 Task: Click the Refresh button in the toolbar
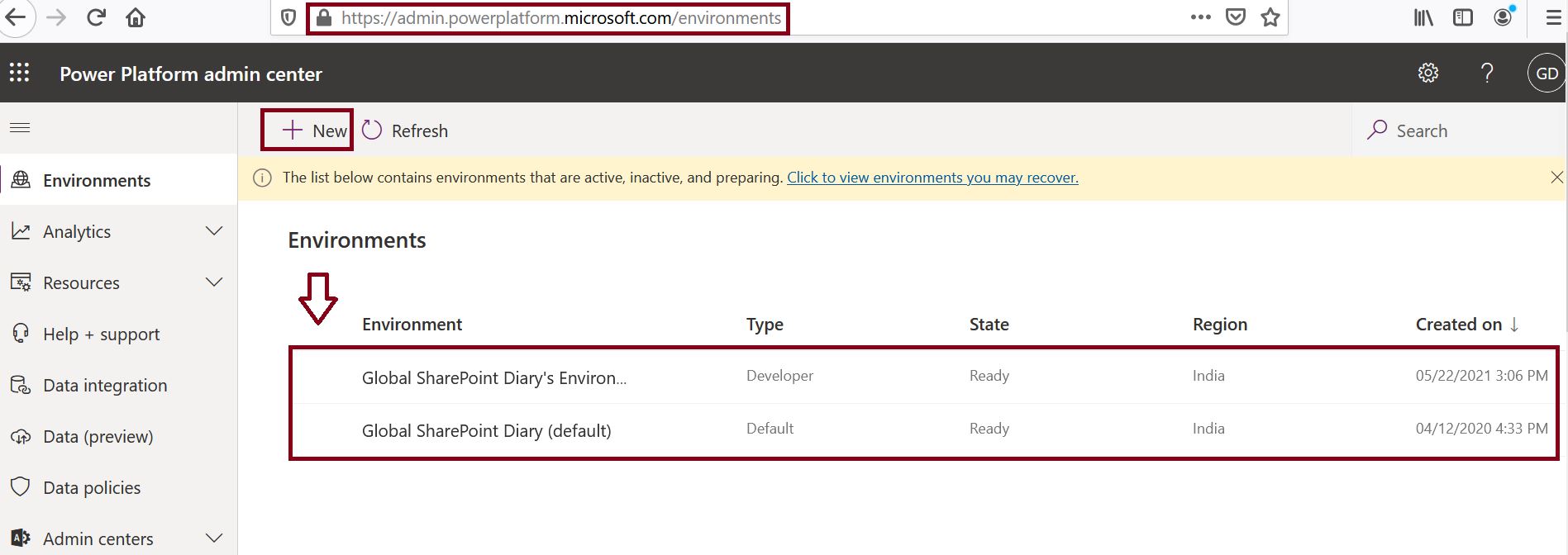click(x=406, y=130)
